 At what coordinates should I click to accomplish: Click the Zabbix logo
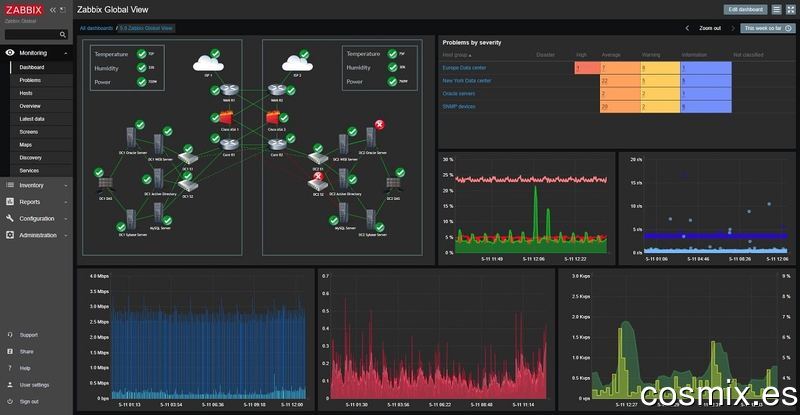24,10
